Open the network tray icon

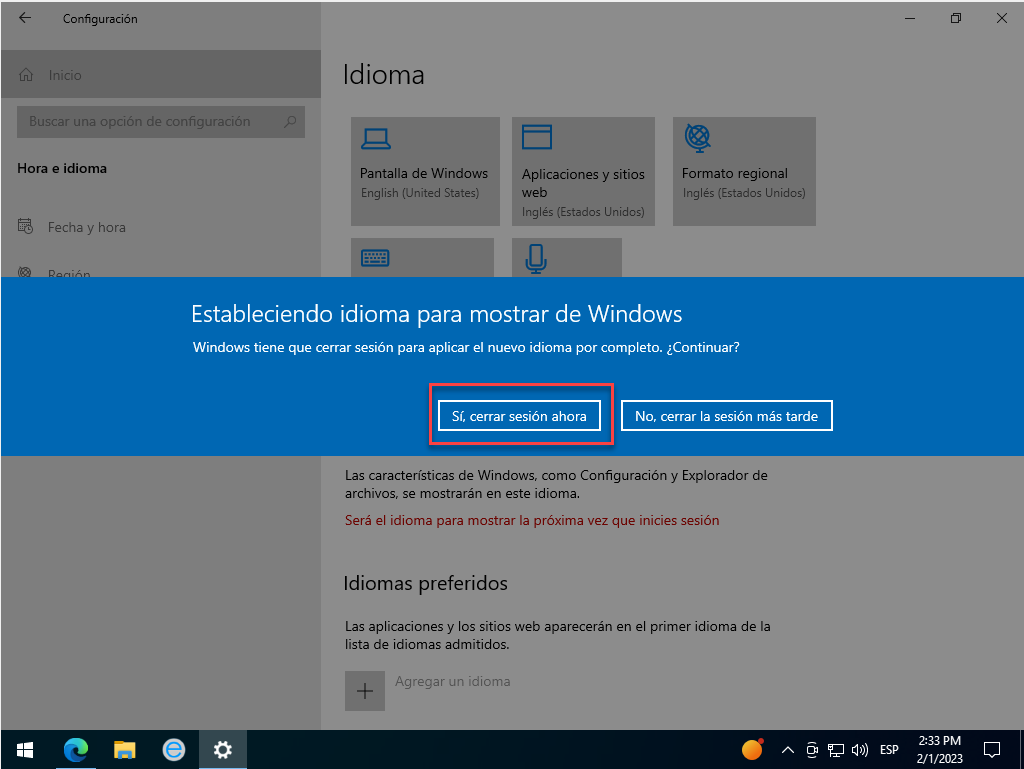point(836,750)
